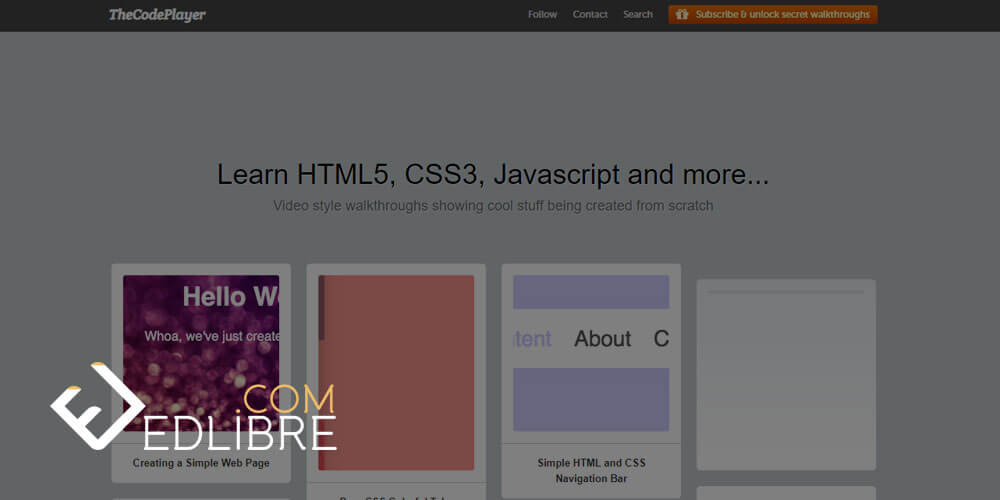This screenshot has width=1000, height=500.
Task: Click Subscribe & unlock secret walkthroughs button
Action: click(x=773, y=15)
